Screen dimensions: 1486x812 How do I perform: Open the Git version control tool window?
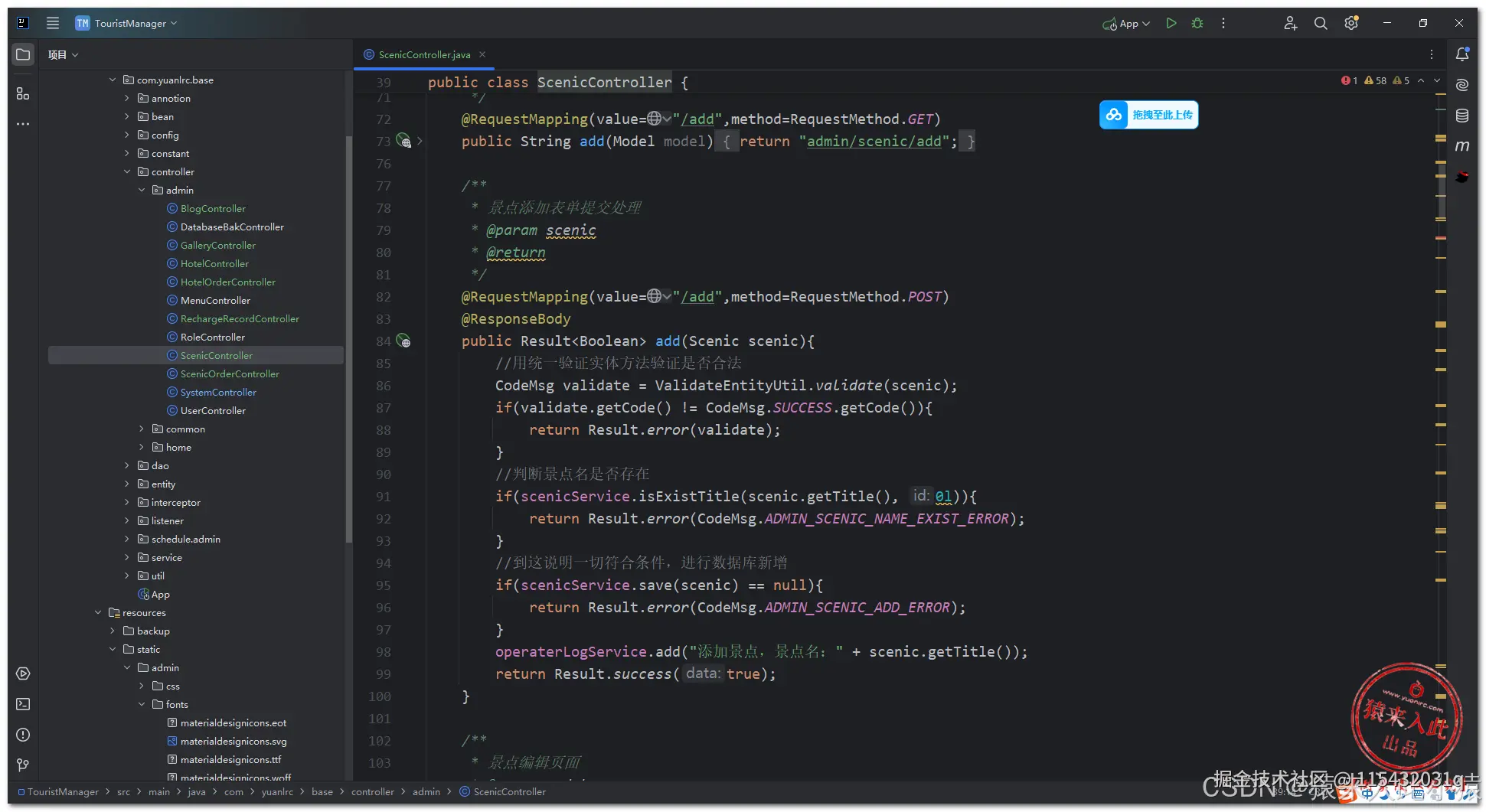point(23,765)
